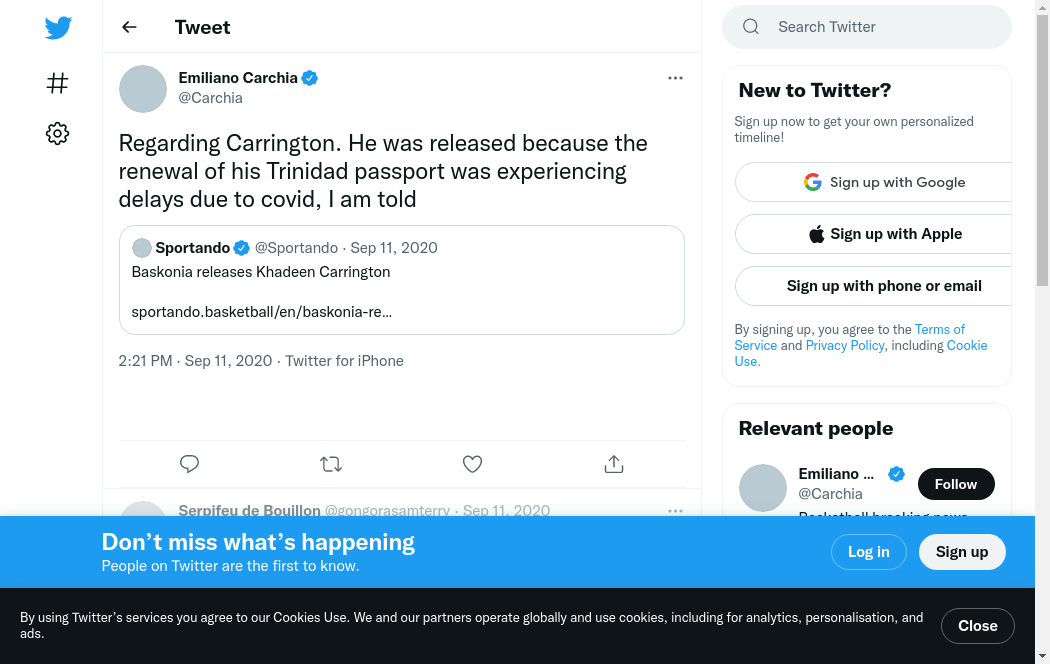Like the tweet with heart icon
The height and width of the screenshot is (664, 1050).
point(472,464)
